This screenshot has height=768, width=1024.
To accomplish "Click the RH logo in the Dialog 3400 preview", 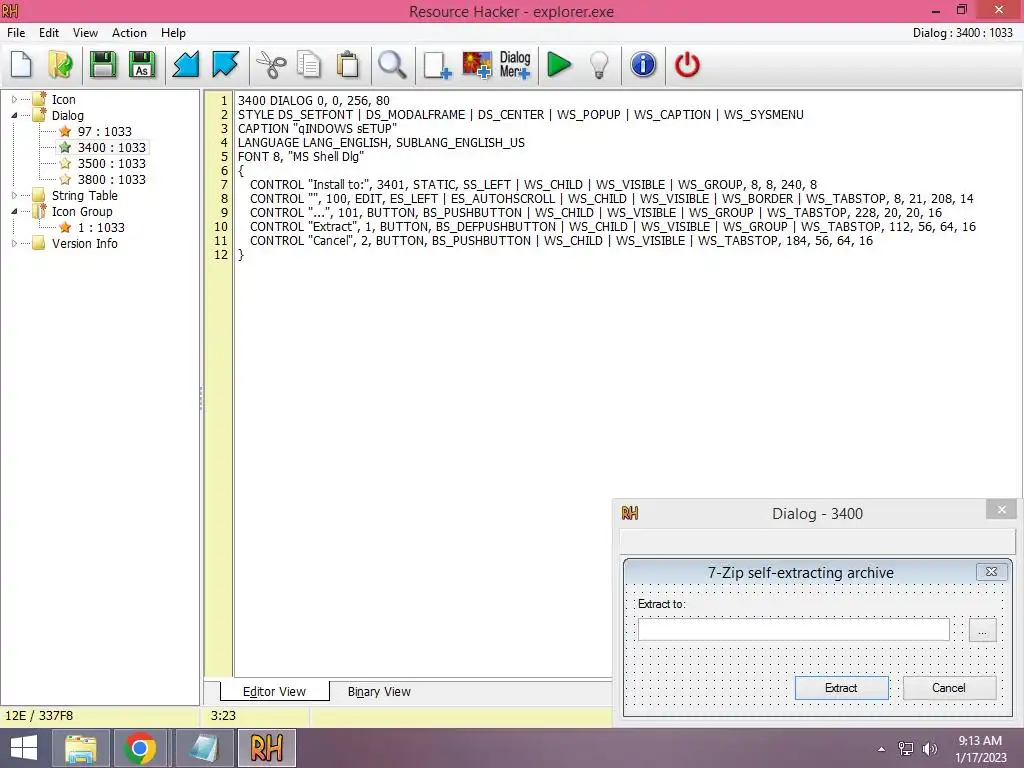I will click(630, 513).
